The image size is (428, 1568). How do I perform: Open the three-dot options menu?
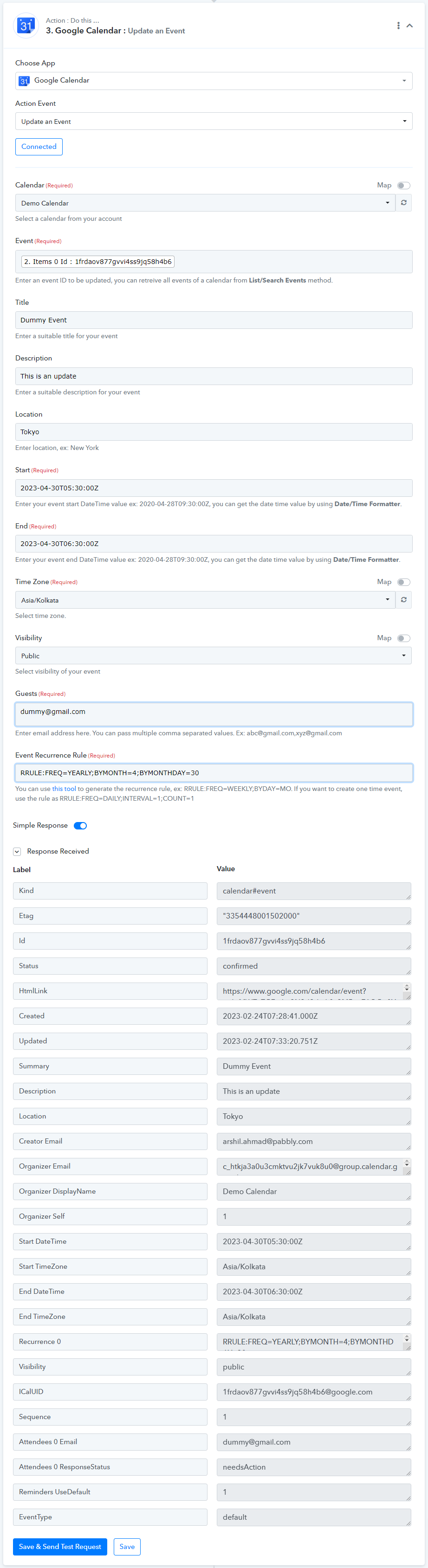click(x=398, y=26)
